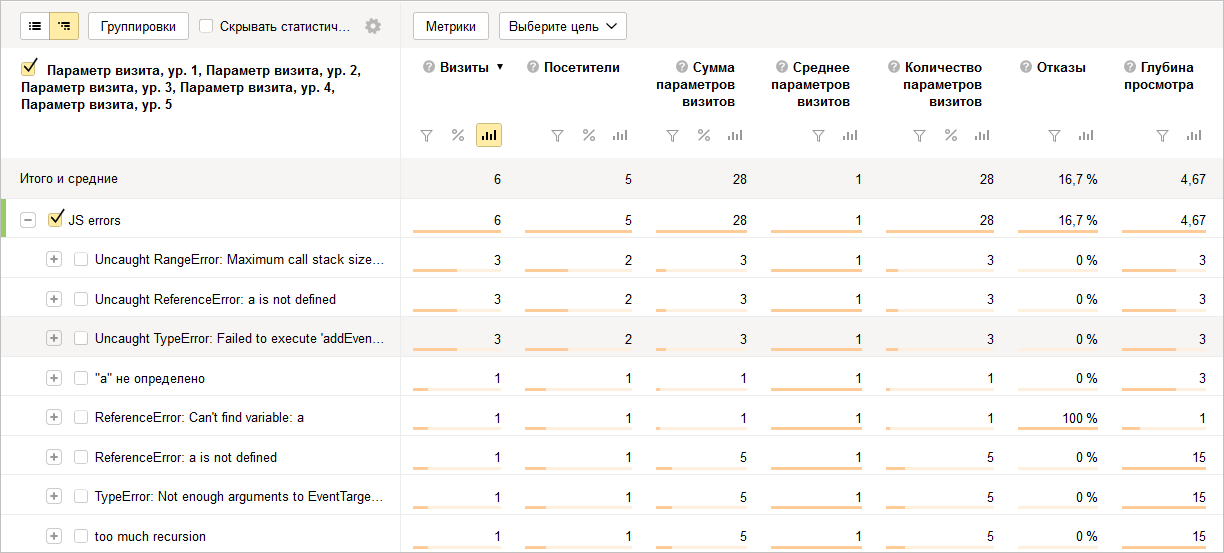
Task: Click Итого и средние row label
Action: [69, 179]
